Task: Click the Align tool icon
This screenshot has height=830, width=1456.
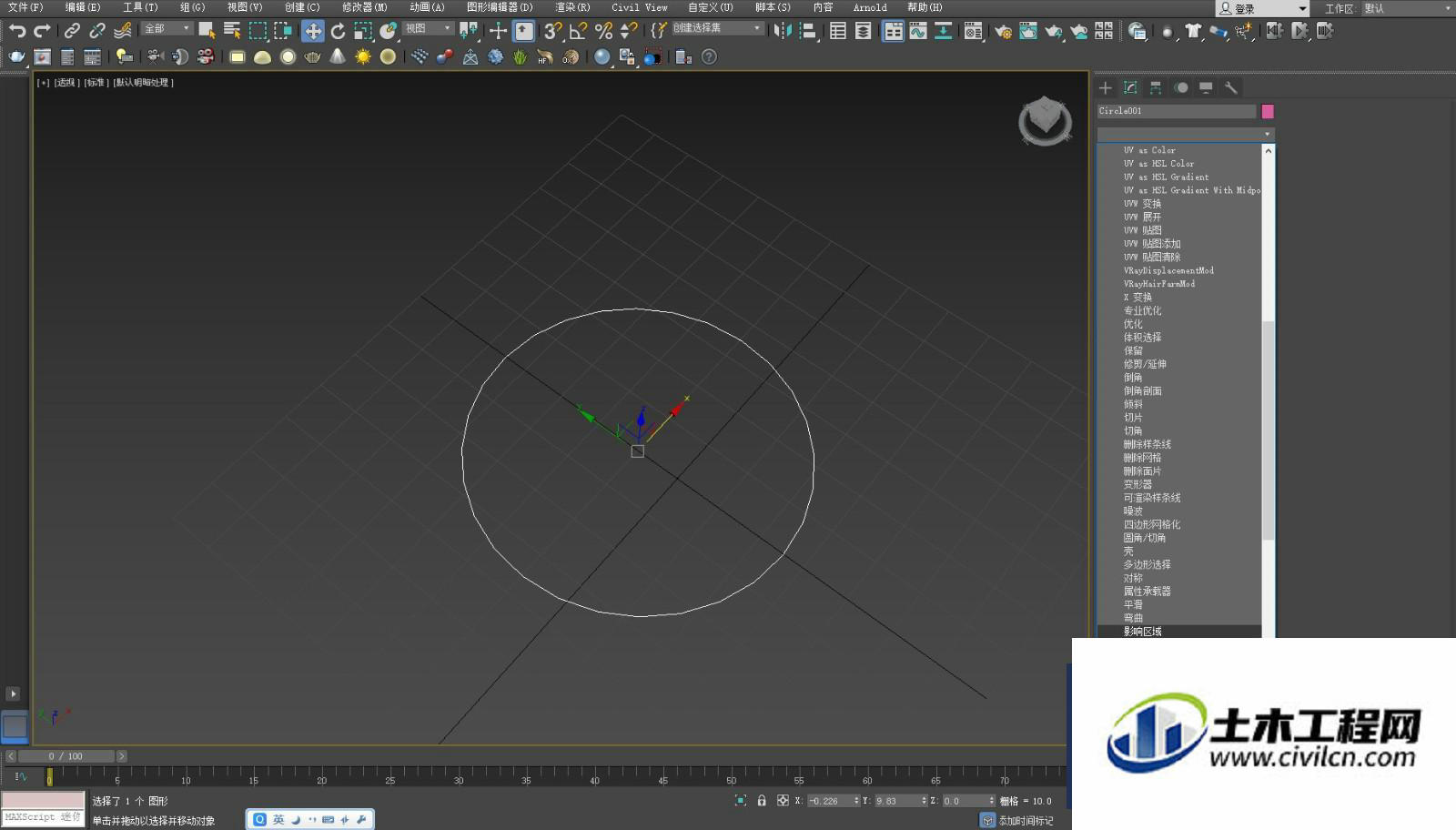Action: click(807, 31)
